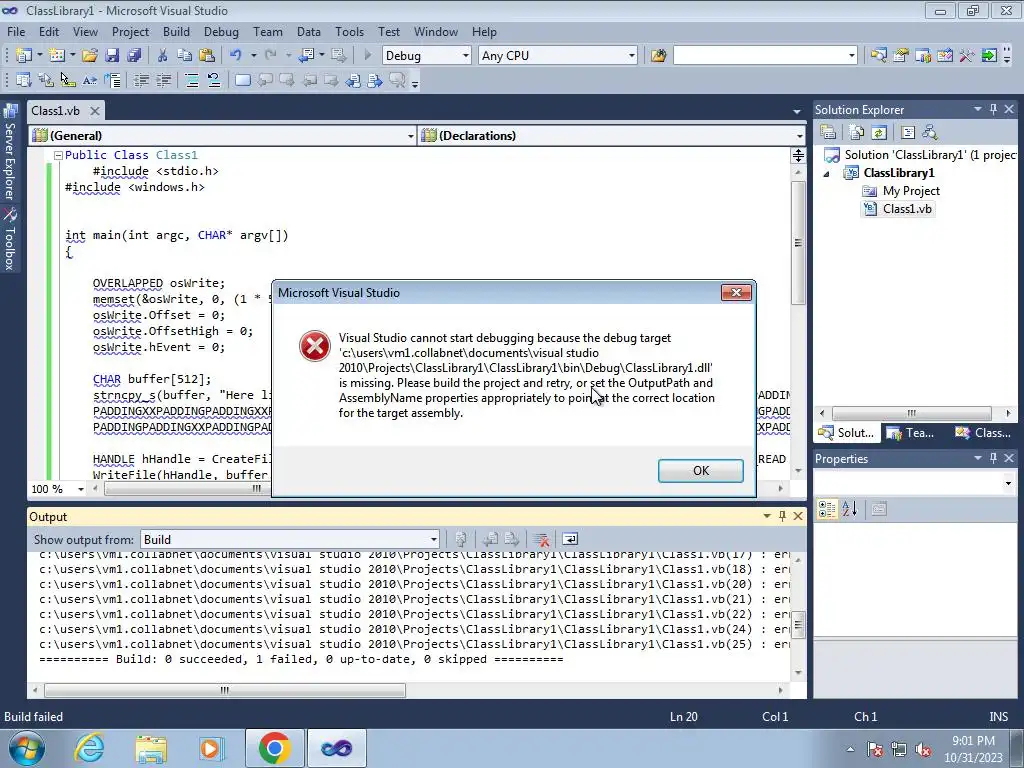The image size is (1024, 768).
Task: Click Show All Files in Solution Explorer
Action: click(x=857, y=133)
